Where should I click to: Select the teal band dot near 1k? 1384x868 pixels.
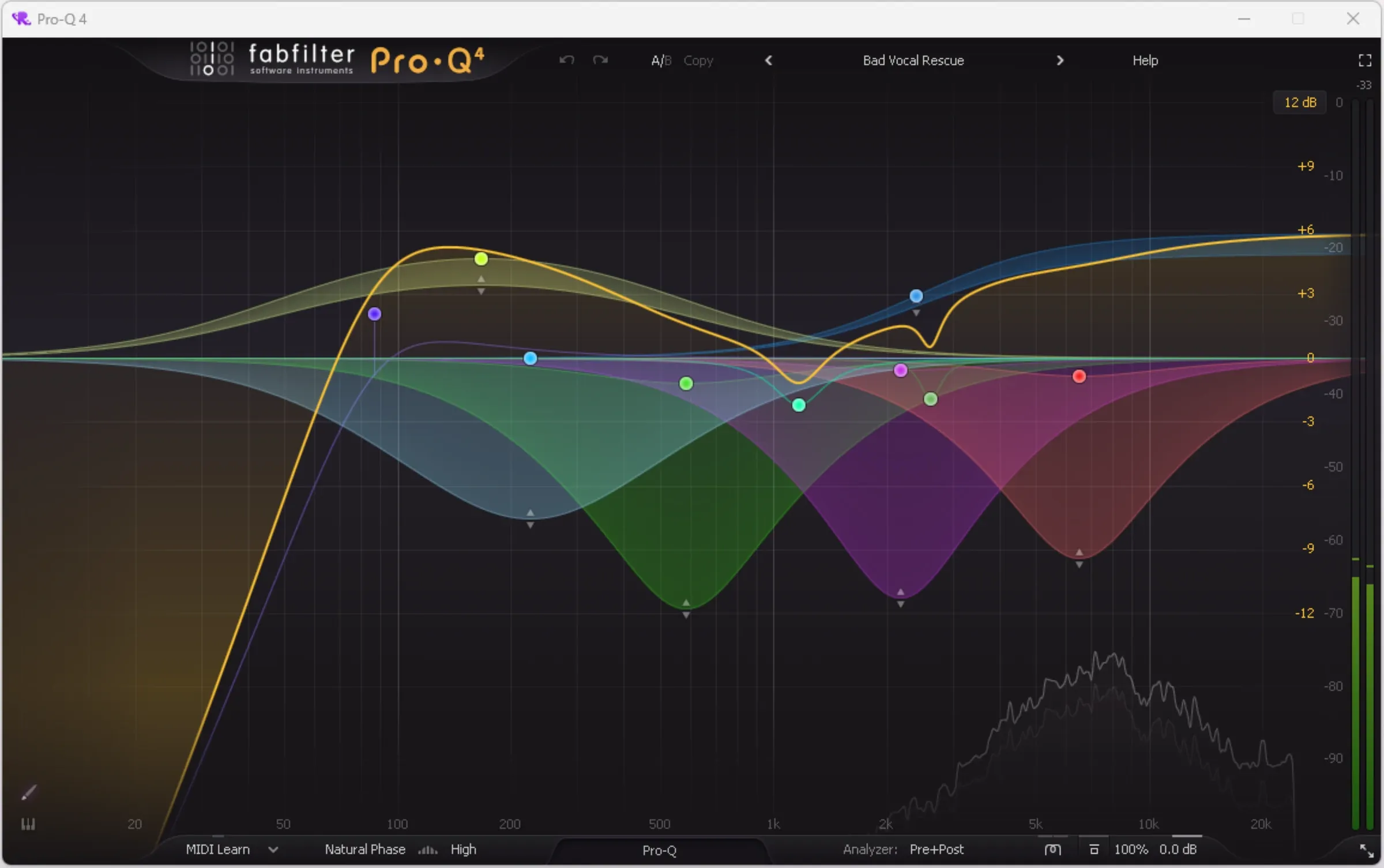[799, 405]
